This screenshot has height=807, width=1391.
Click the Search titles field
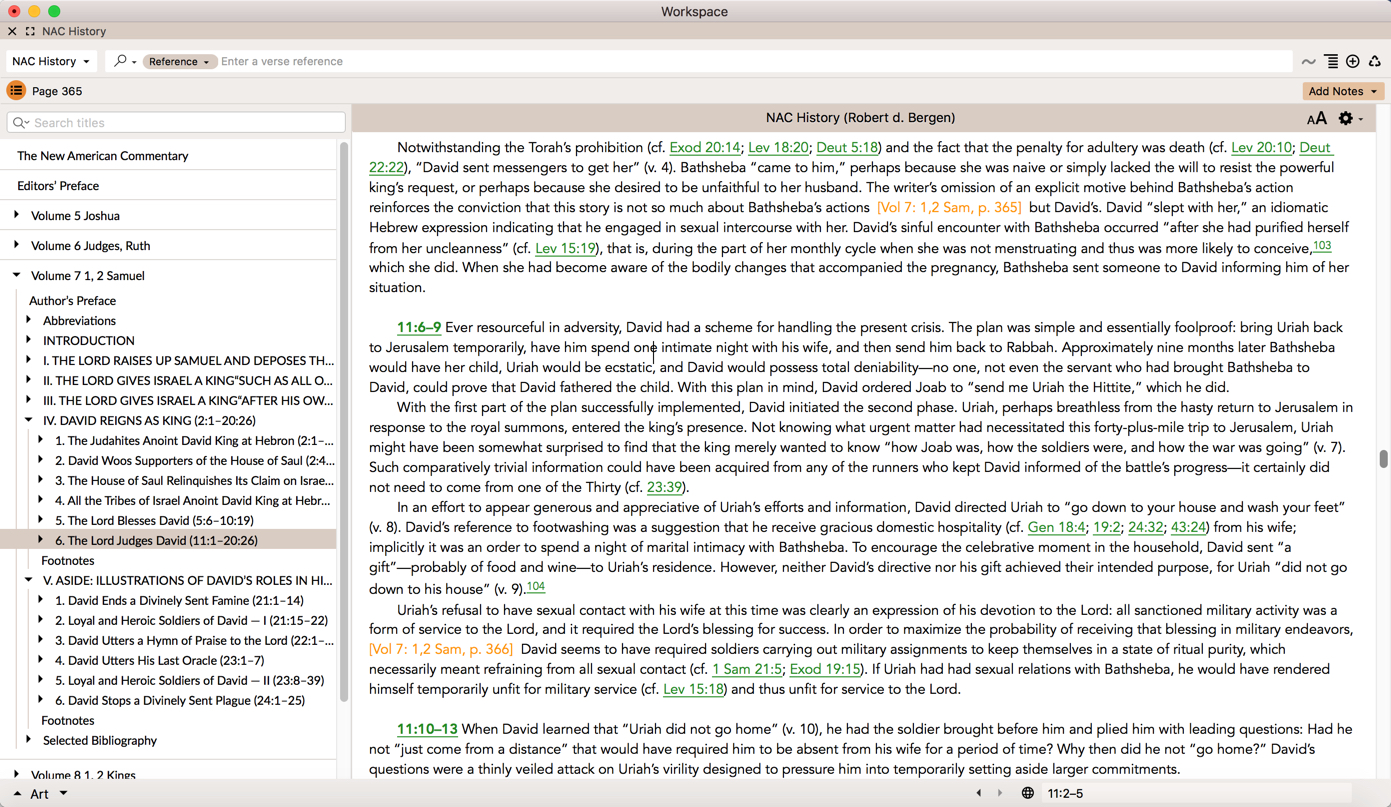[x=176, y=123]
